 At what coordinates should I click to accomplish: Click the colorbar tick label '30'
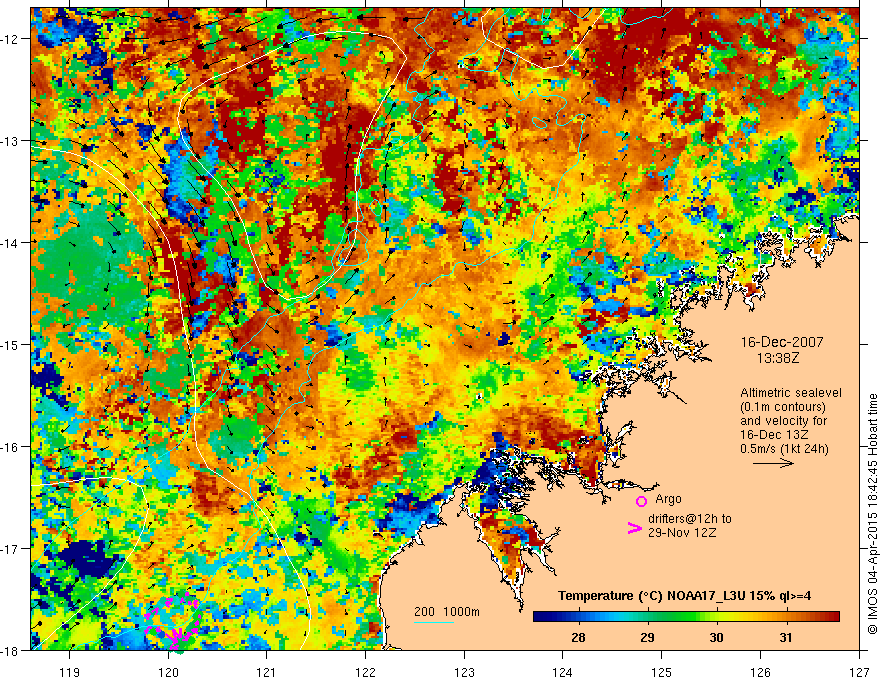point(716,637)
